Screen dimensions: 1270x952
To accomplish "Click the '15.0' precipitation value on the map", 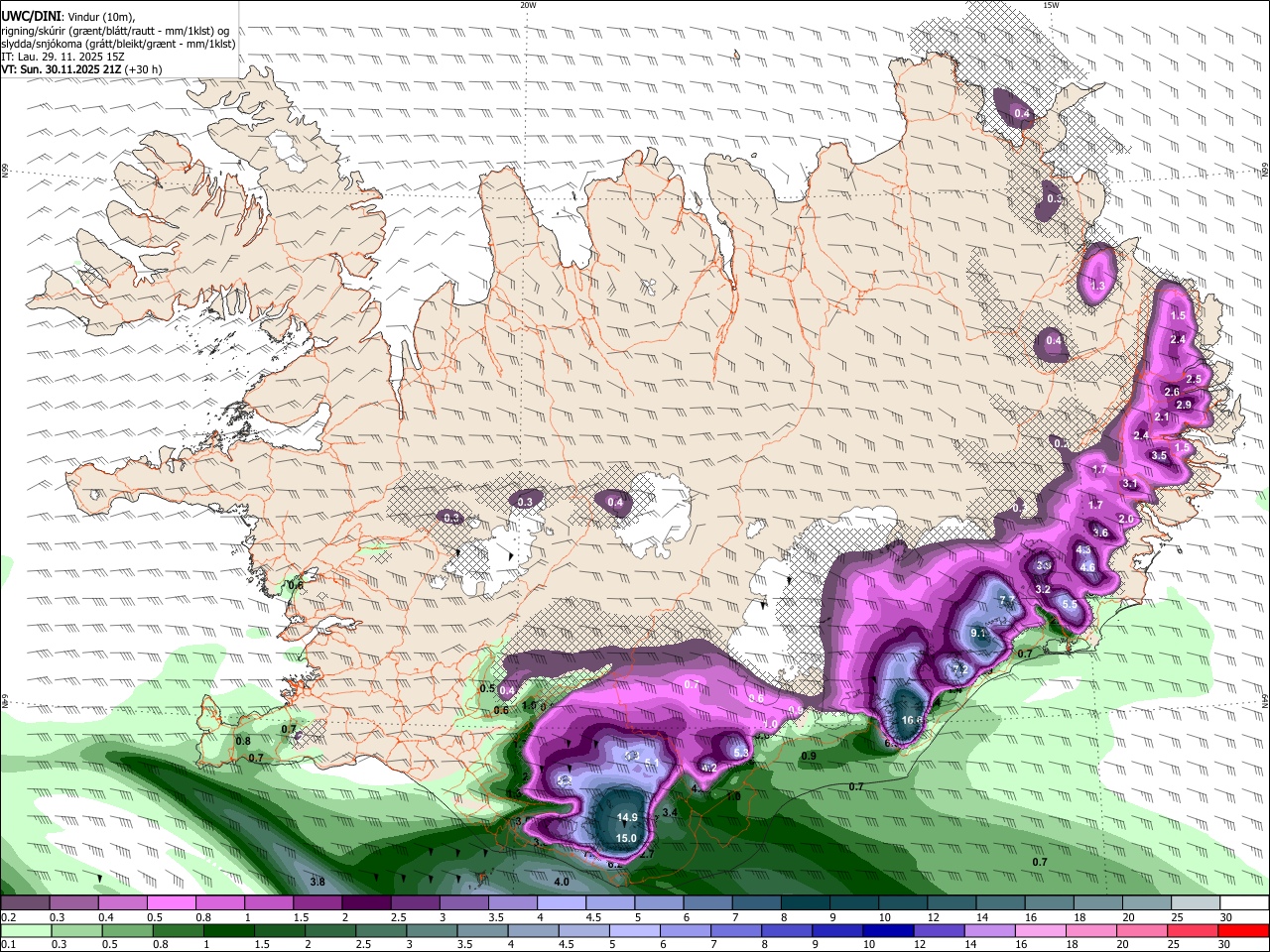I will (626, 838).
